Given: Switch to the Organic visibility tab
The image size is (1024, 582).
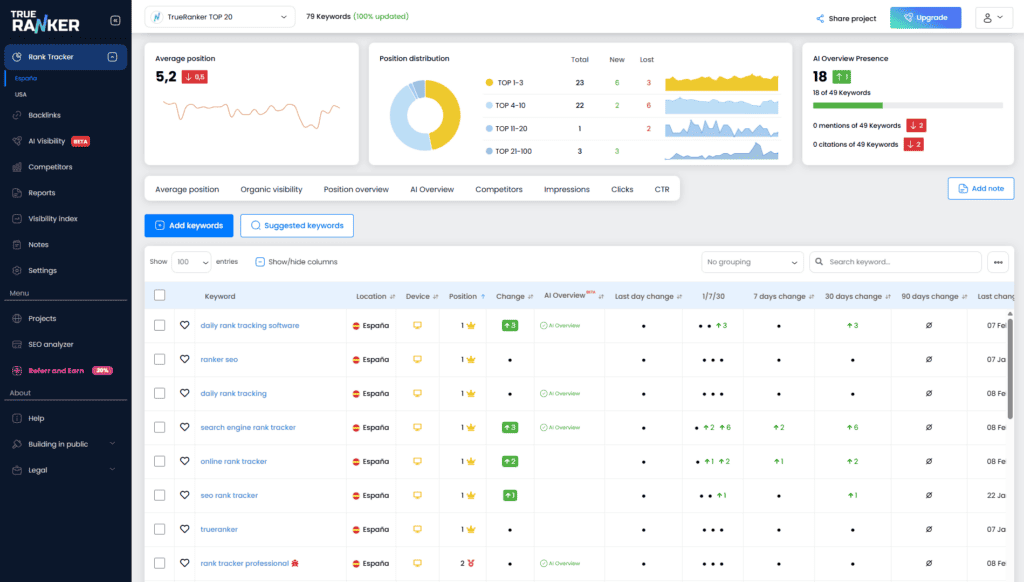Looking at the screenshot, I should pos(271,189).
